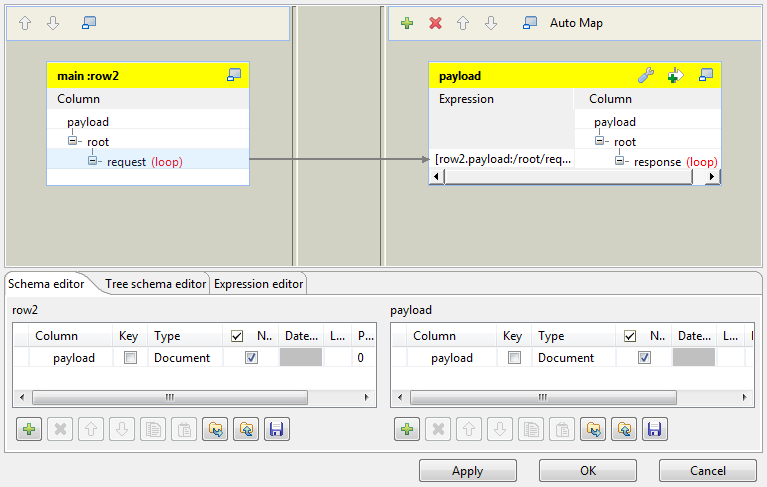
Task: Collapse the root node in row2 tree
Action: point(73,142)
